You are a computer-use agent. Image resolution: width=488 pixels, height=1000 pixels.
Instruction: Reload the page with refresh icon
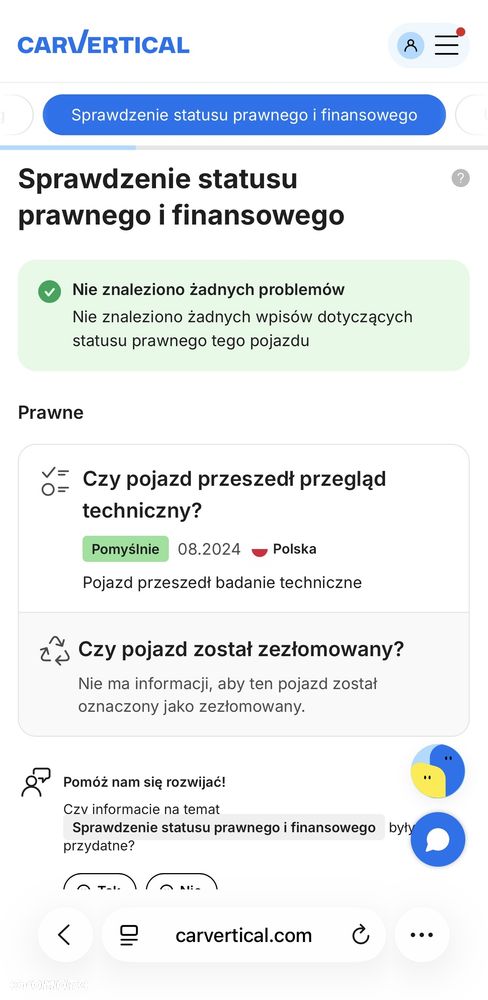[x=360, y=935]
